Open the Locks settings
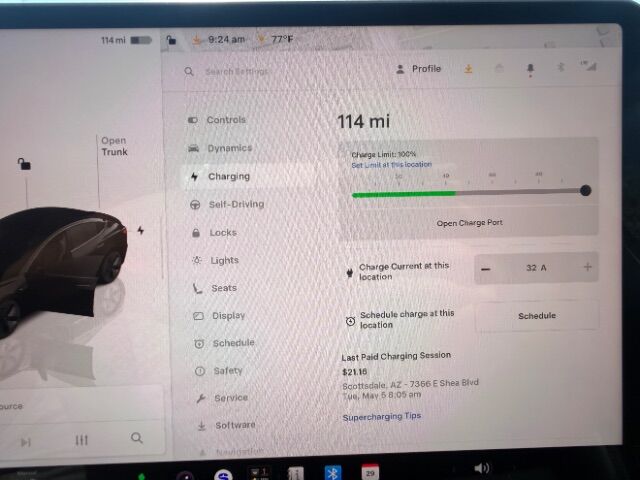 [223, 233]
